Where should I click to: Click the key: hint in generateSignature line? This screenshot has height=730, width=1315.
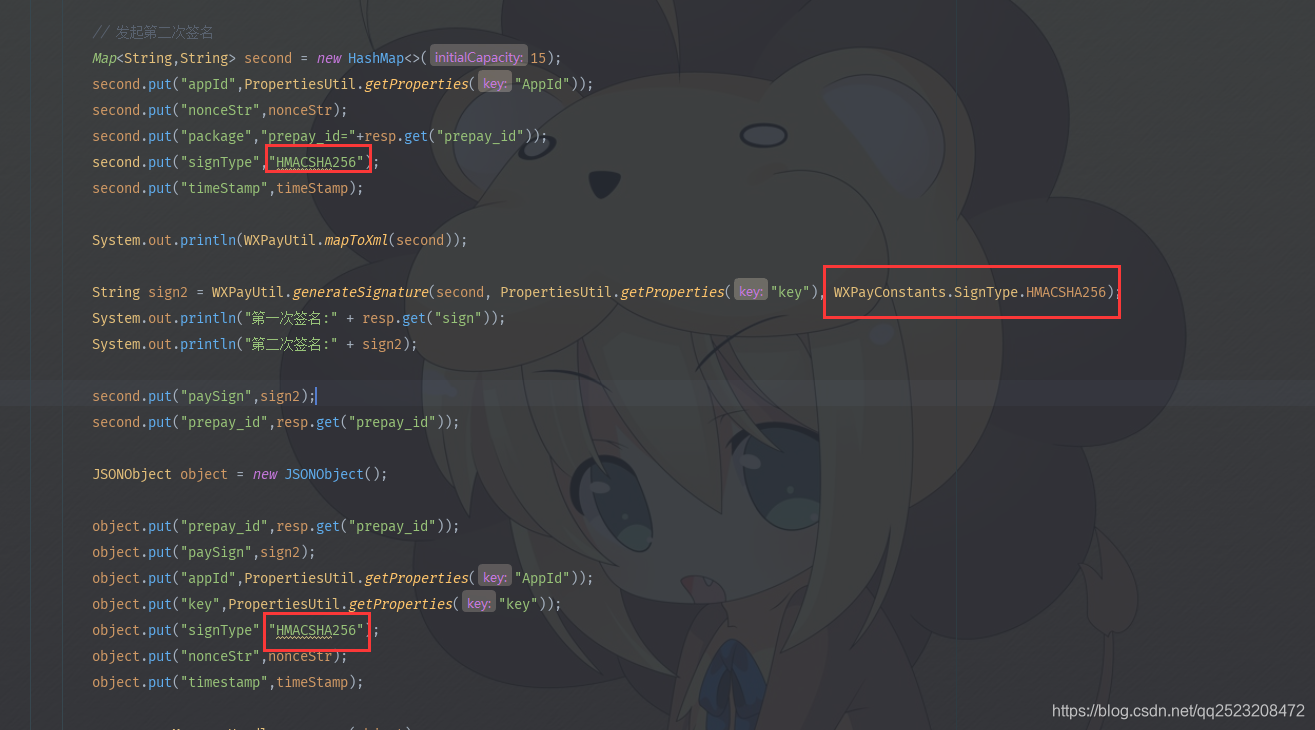(x=751, y=292)
